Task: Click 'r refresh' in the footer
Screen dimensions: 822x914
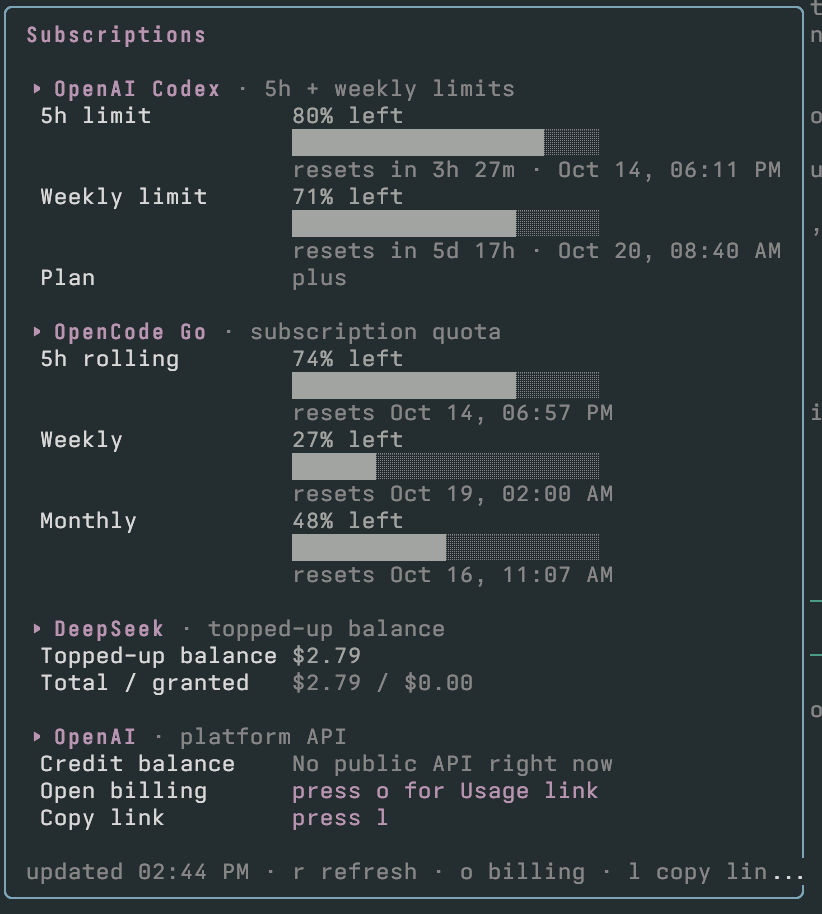Action: pyautogui.click(x=354, y=872)
